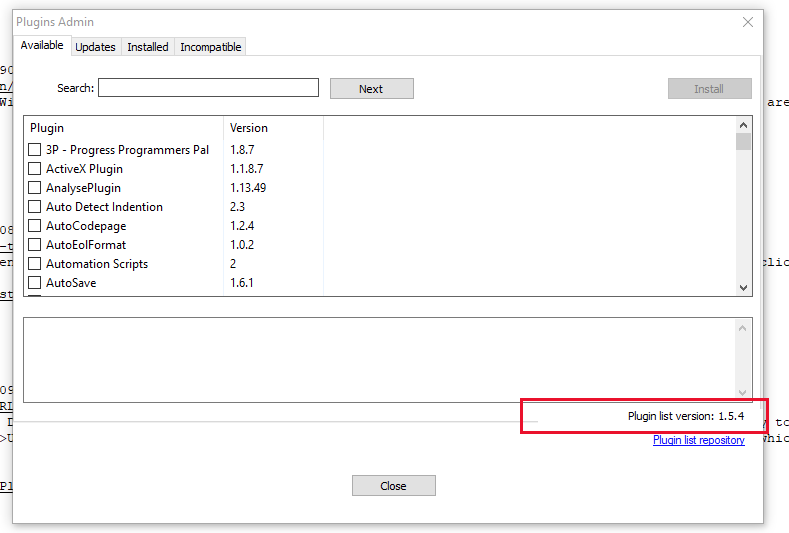Open the Incompatible tab
The image size is (789, 533).
[210, 47]
